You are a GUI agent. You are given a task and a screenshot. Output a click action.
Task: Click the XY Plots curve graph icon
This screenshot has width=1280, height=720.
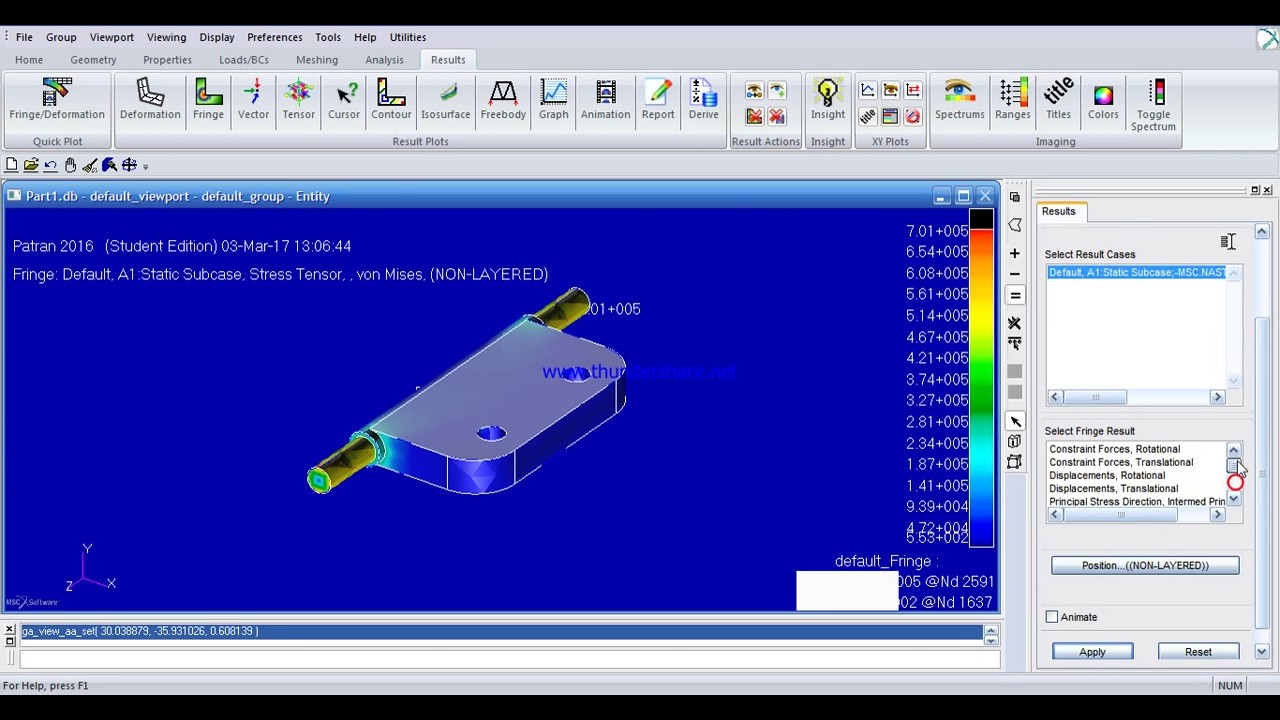pyautogui.click(x=868, y=91)
